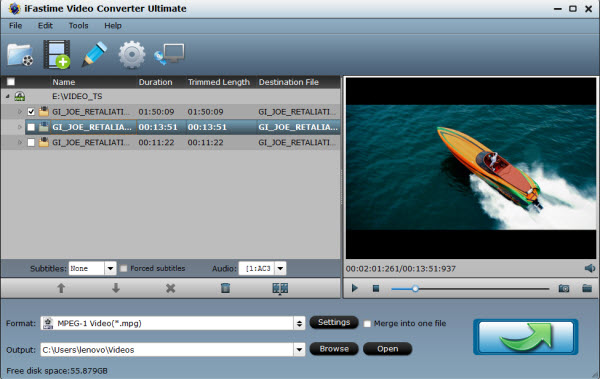Click the preview seek slider handle

point(415,289)
